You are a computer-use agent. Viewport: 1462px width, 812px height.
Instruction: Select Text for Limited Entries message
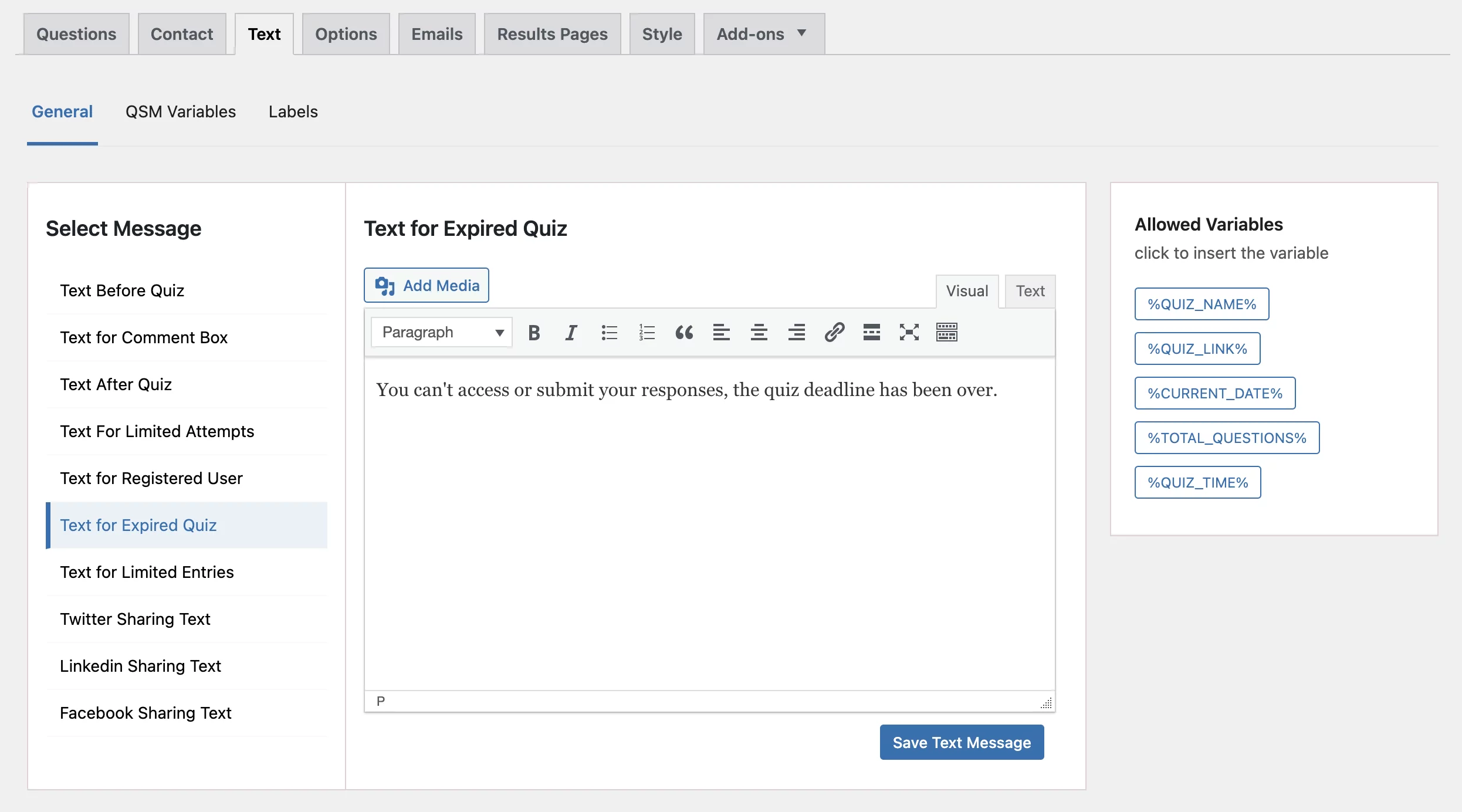point(187,572)
